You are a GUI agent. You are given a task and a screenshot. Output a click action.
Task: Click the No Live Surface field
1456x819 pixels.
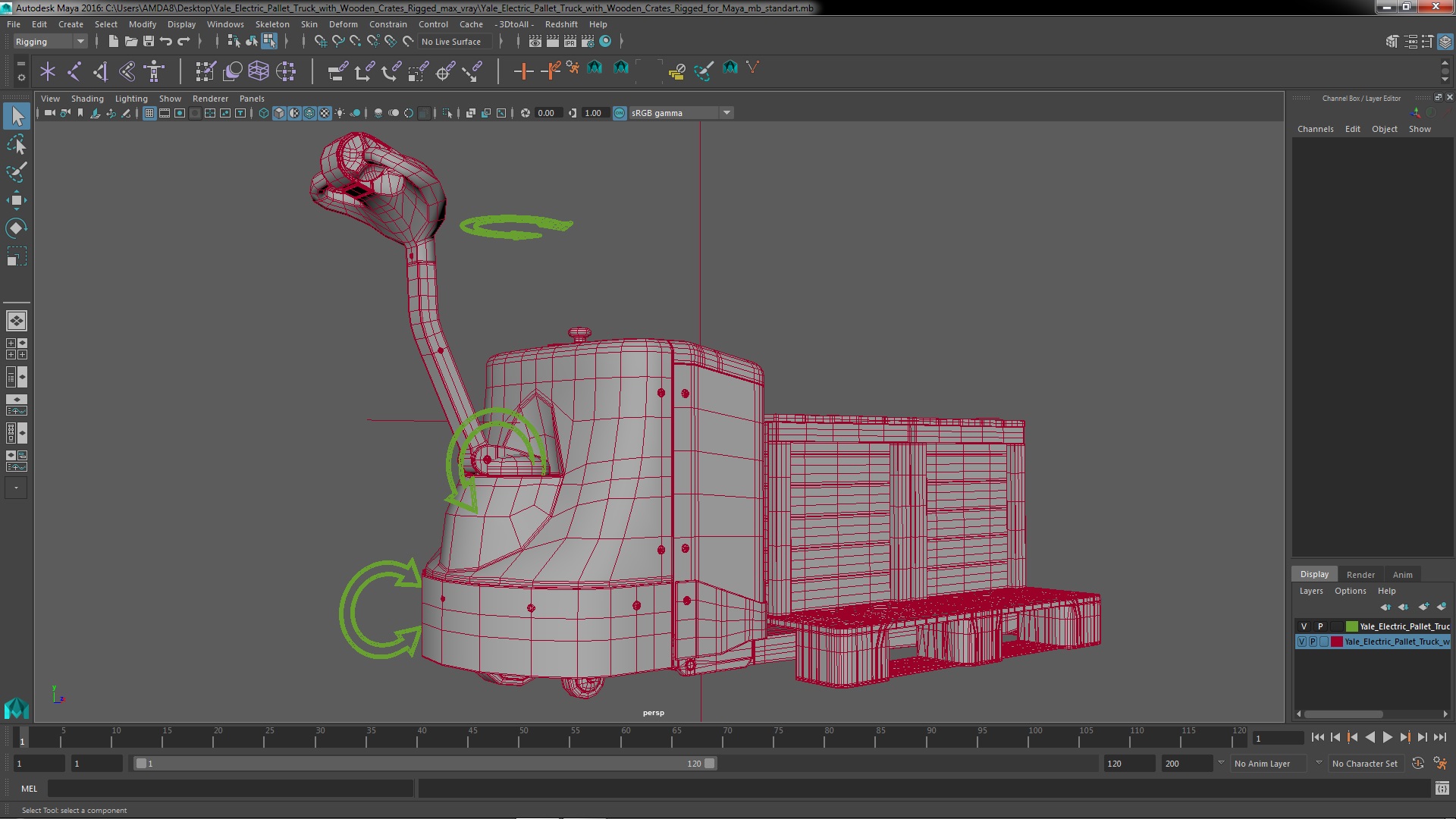pos(455,42)
